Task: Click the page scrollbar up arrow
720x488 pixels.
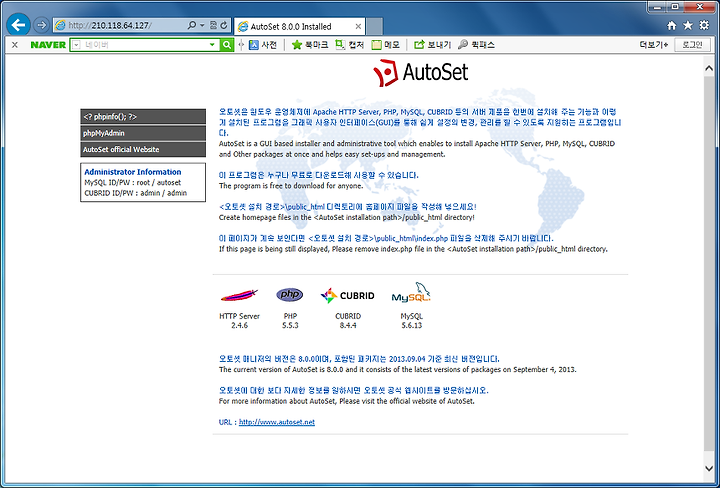Action: coord(709,68)
